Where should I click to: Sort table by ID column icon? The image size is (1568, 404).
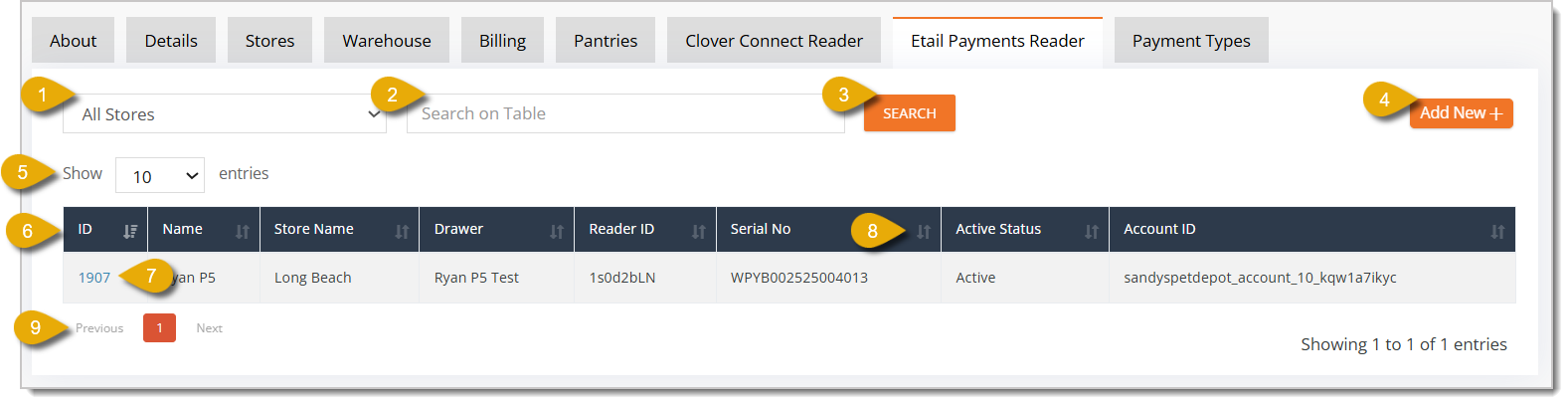[130, 231]
